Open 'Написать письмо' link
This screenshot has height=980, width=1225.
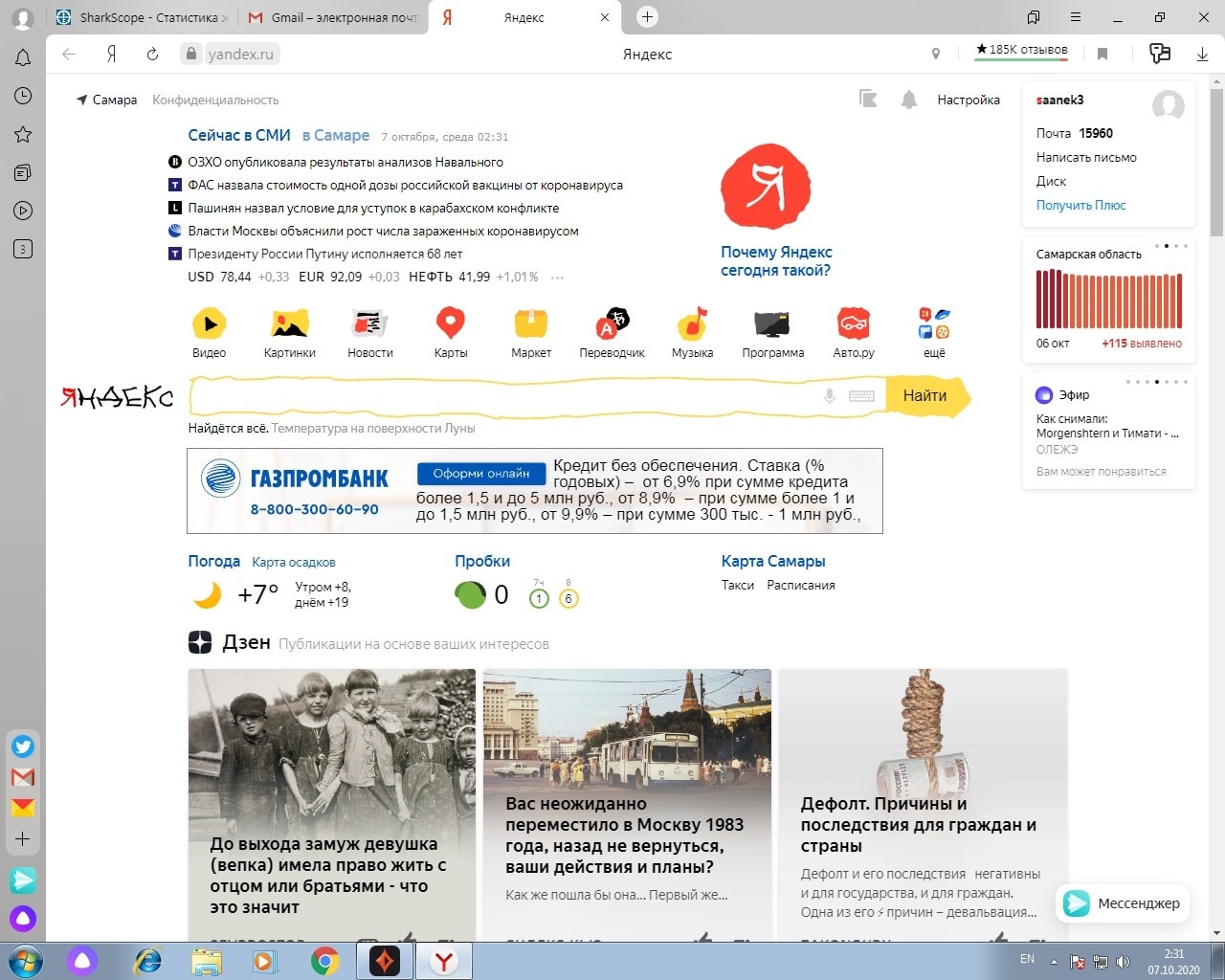tap(1086, 157)
